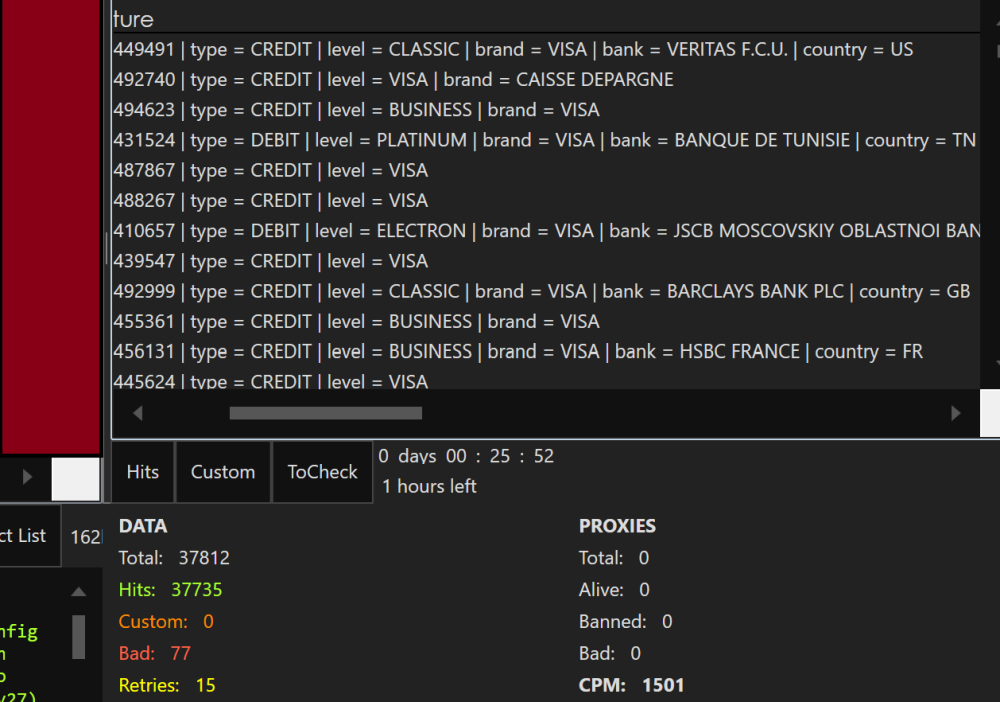Click the log panel vertical scrollbar thumb
The image size is (1000, 702).
pos(78,636)
